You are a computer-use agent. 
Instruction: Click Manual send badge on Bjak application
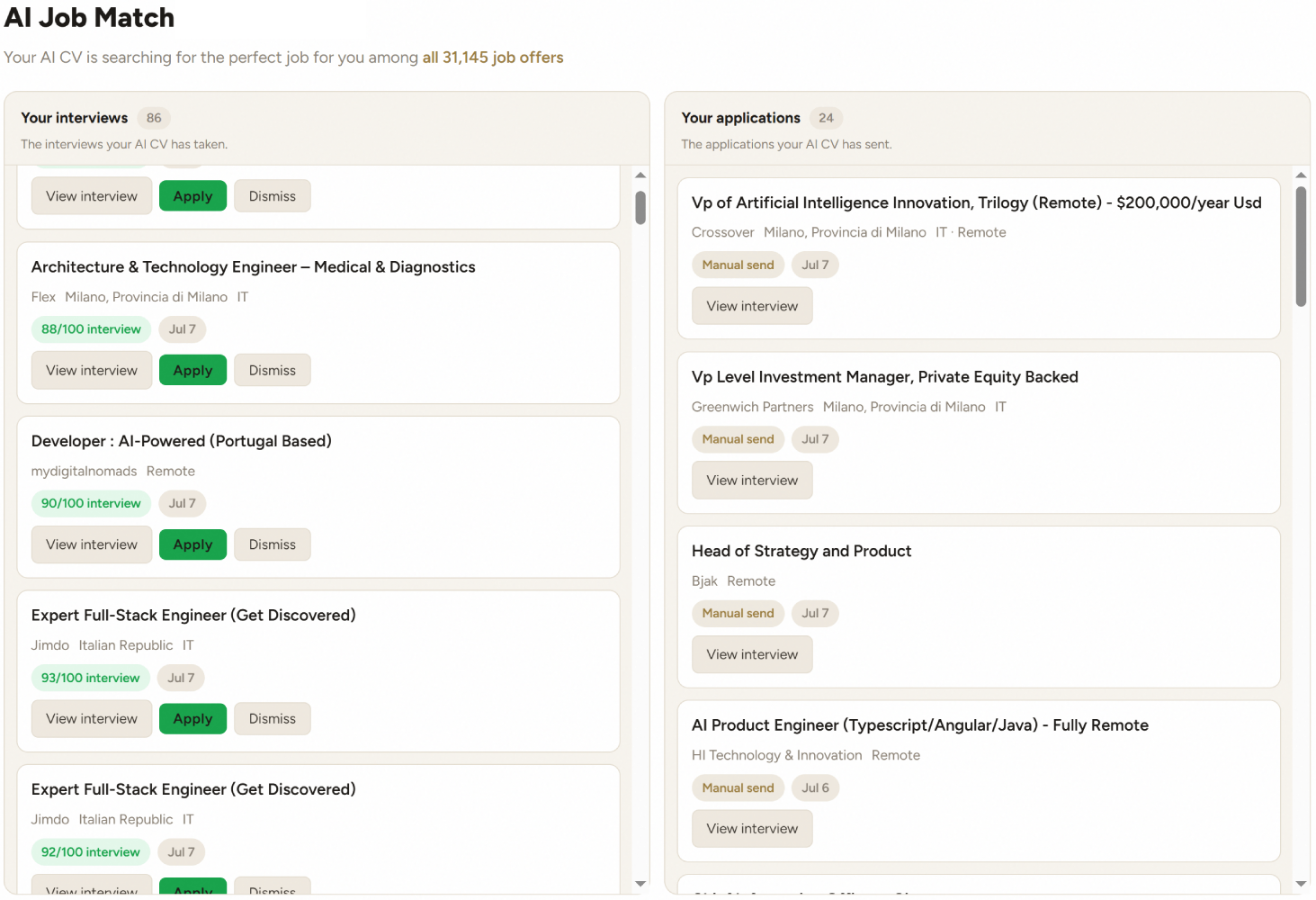pyautogui.click(x=738, y=613)
